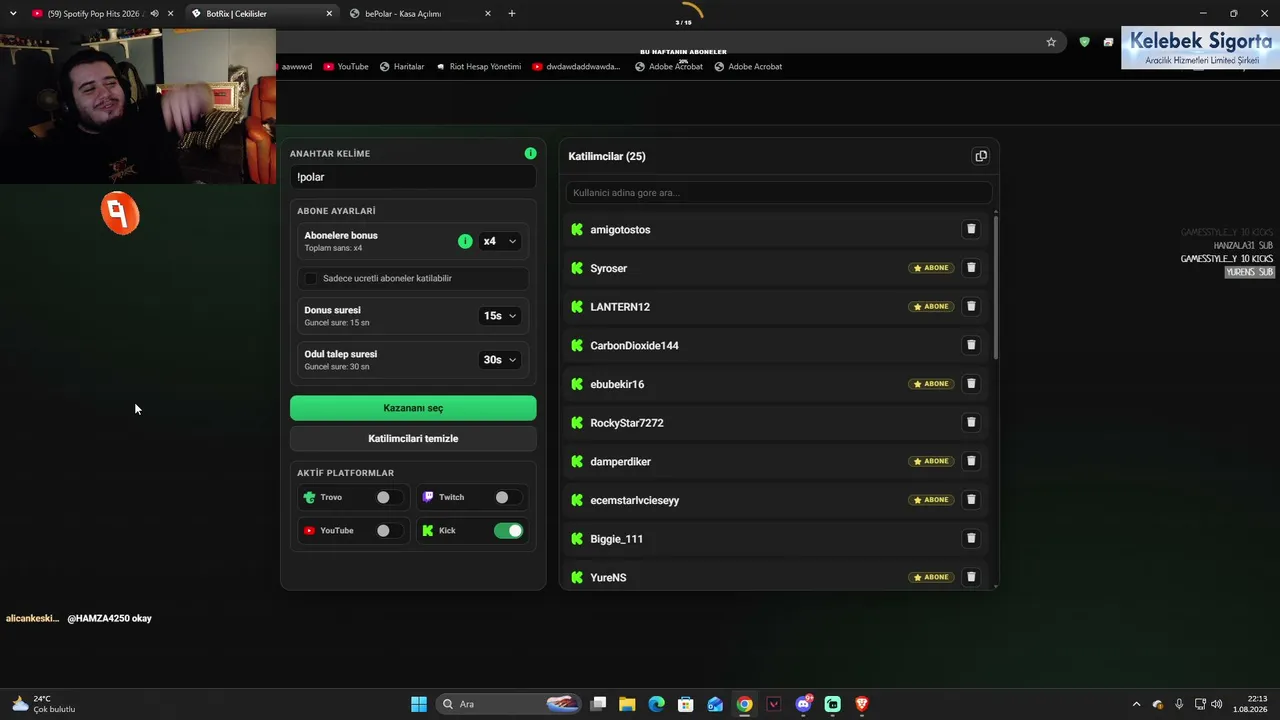The height and width of the screenshot is (720, 1280).
Task: Click participants list scrollbar
Action: (x=995, y=287)
